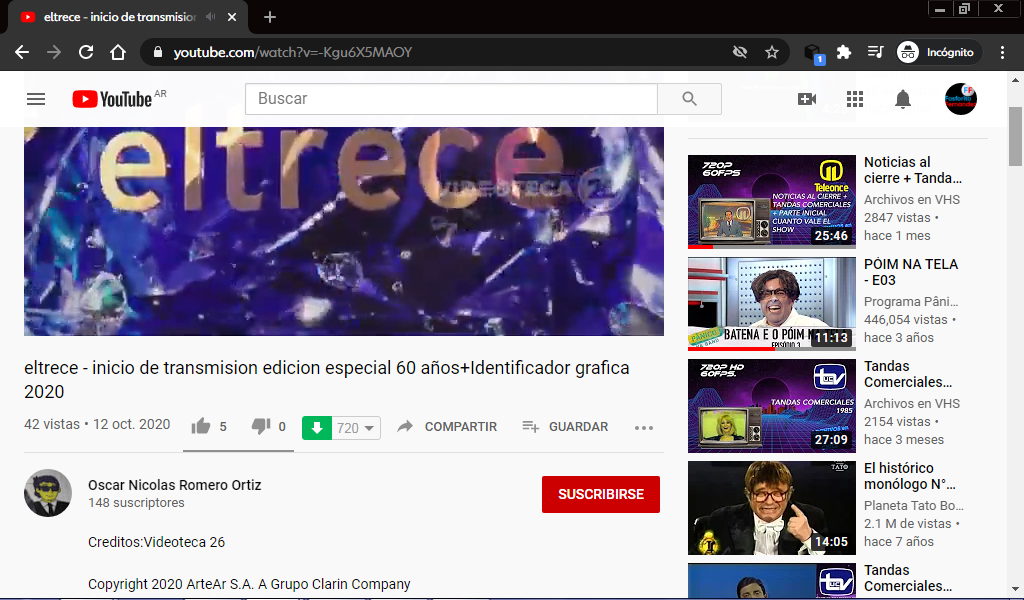Screen dimensions: 1024x600
Task: Open the Tandas Comerciales 1985 thumbnail
Action: point(771,406)
